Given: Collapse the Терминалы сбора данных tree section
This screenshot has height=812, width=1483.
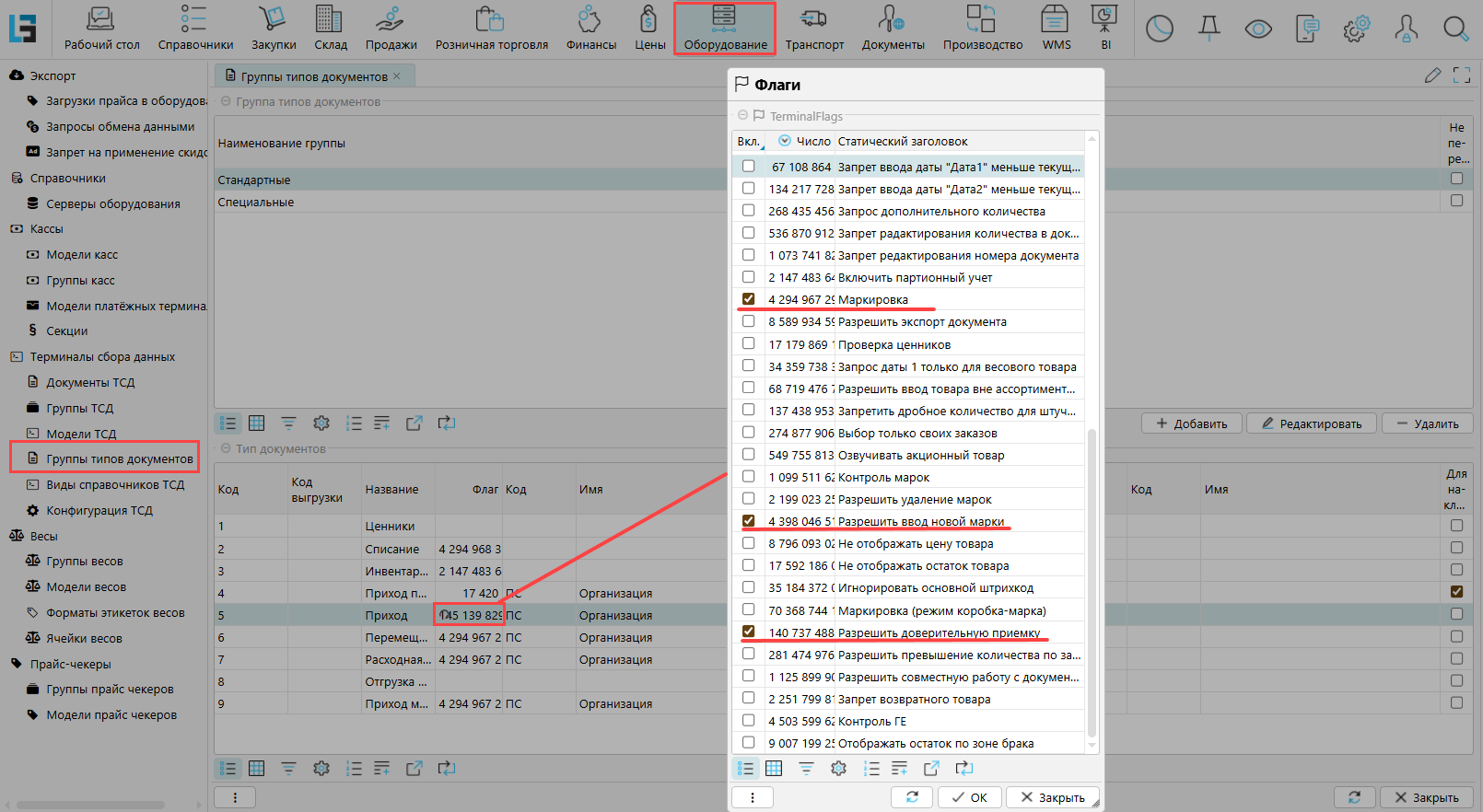Looking at the screenshot, I should coord(17,357).
